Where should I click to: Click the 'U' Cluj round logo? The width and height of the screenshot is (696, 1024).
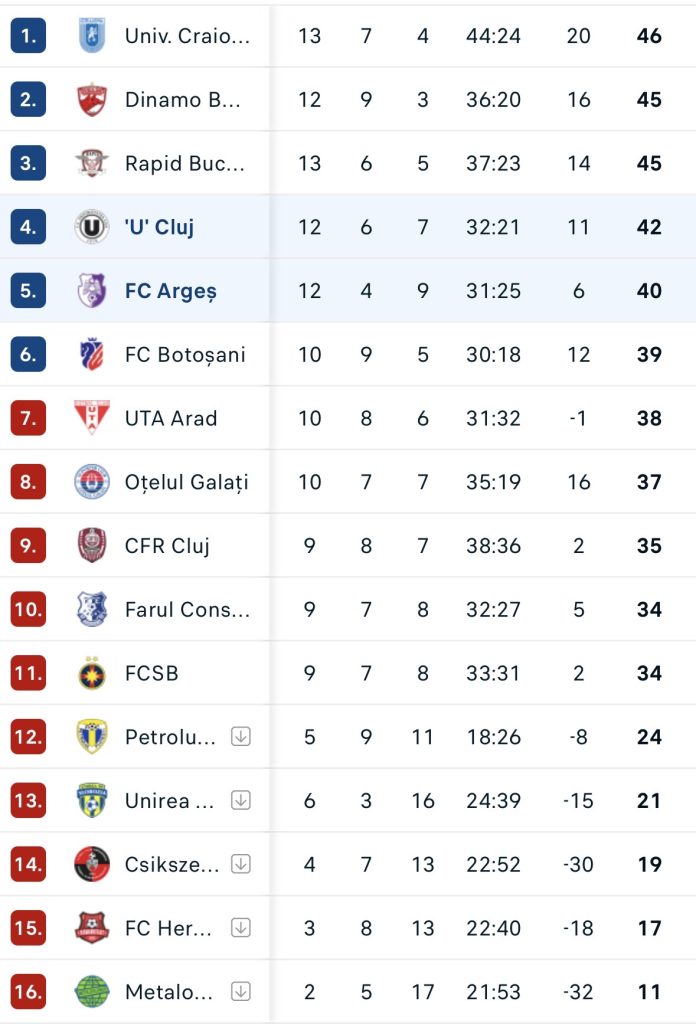point(91,227)
